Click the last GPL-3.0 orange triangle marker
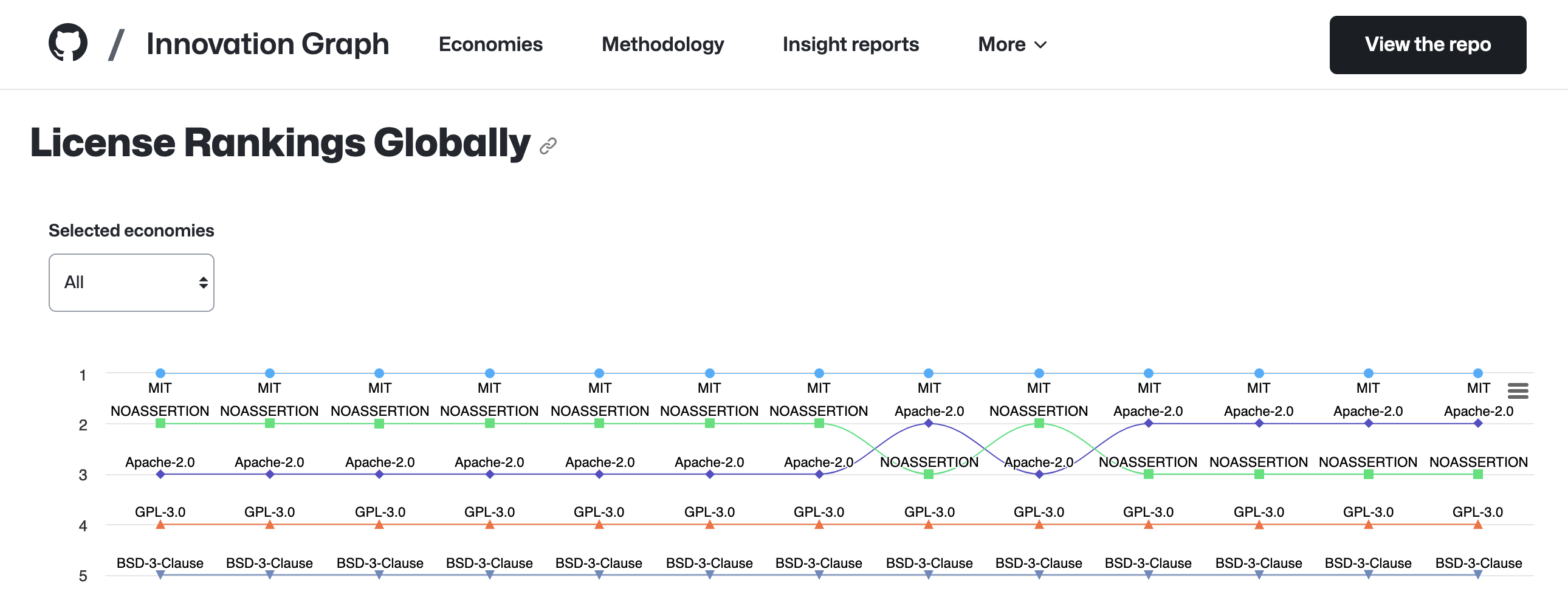 tap(1477, 525)
